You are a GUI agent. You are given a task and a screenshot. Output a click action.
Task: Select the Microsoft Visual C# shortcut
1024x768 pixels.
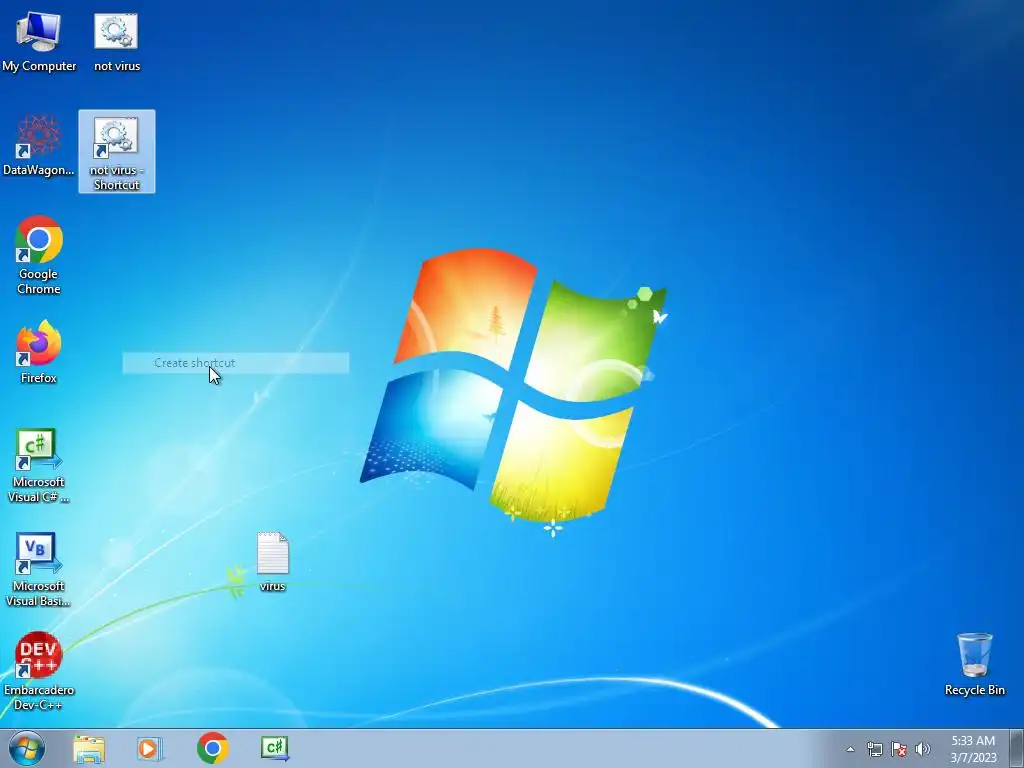(39, 465)
